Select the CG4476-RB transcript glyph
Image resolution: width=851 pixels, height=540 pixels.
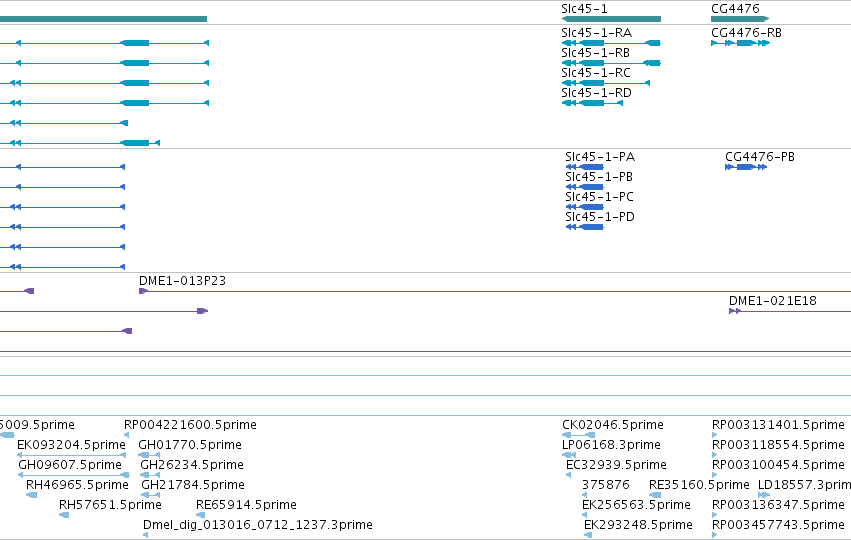click(x=740, y=43)
